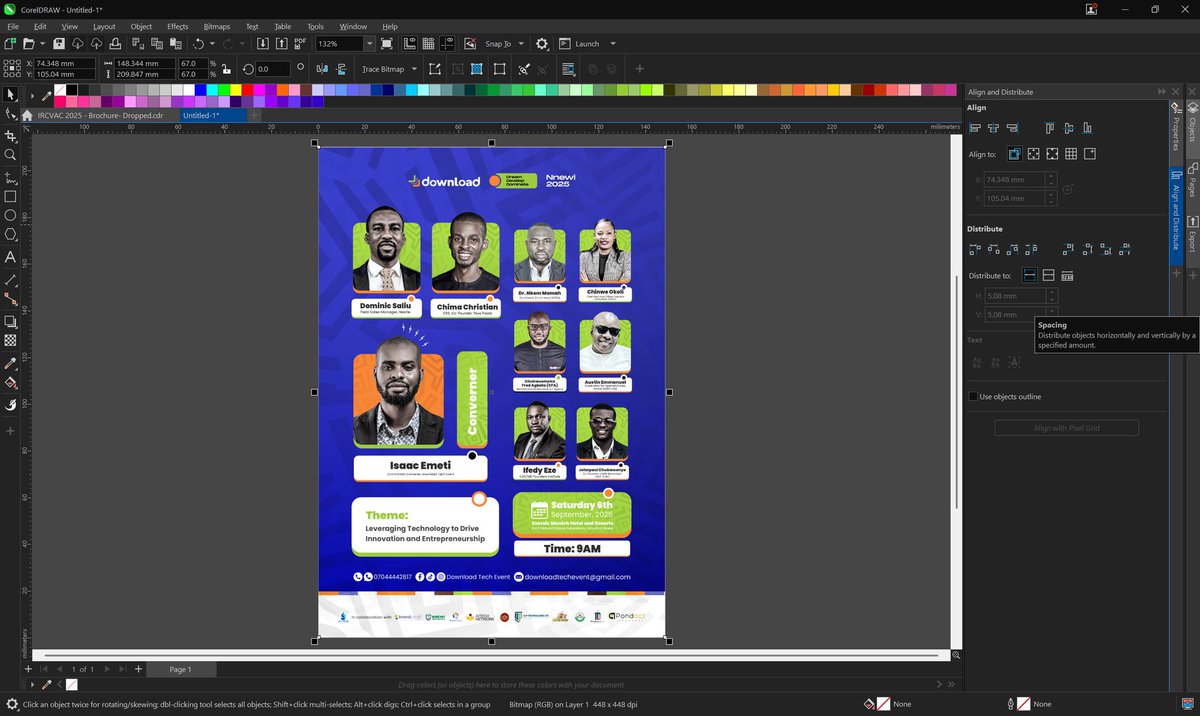Toggle Align to Page edge option
The width and height of the screenshot is (1200, 716).
click(x=1033, y=154)
